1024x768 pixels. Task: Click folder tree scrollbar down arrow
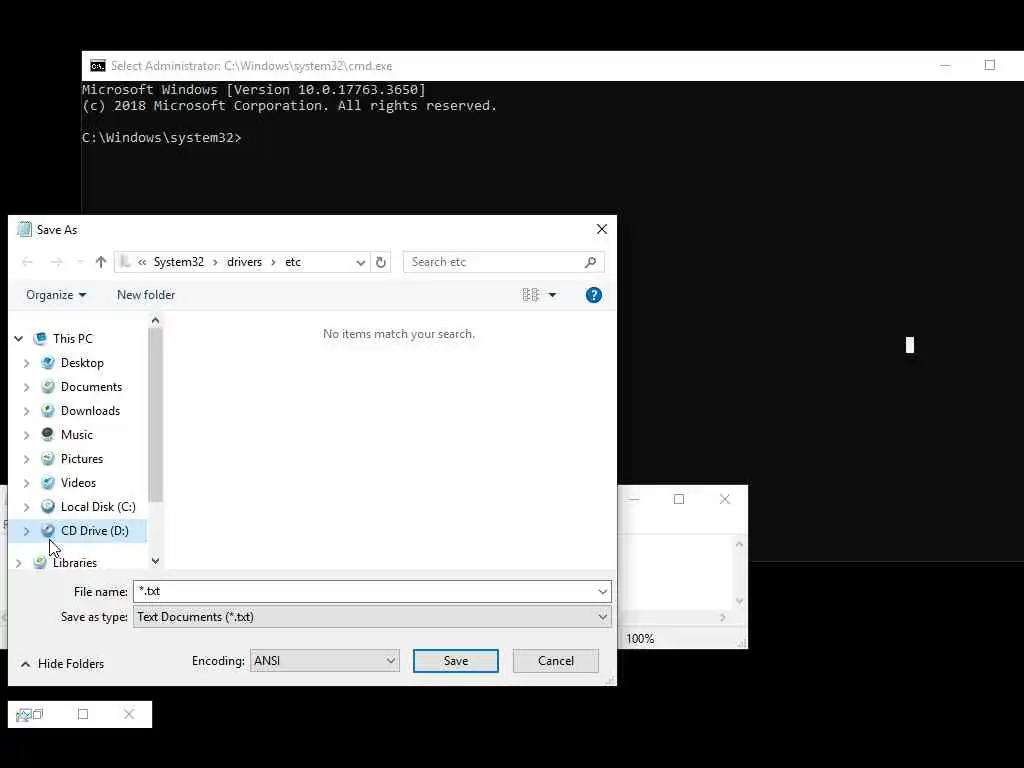tap(155, 560)
